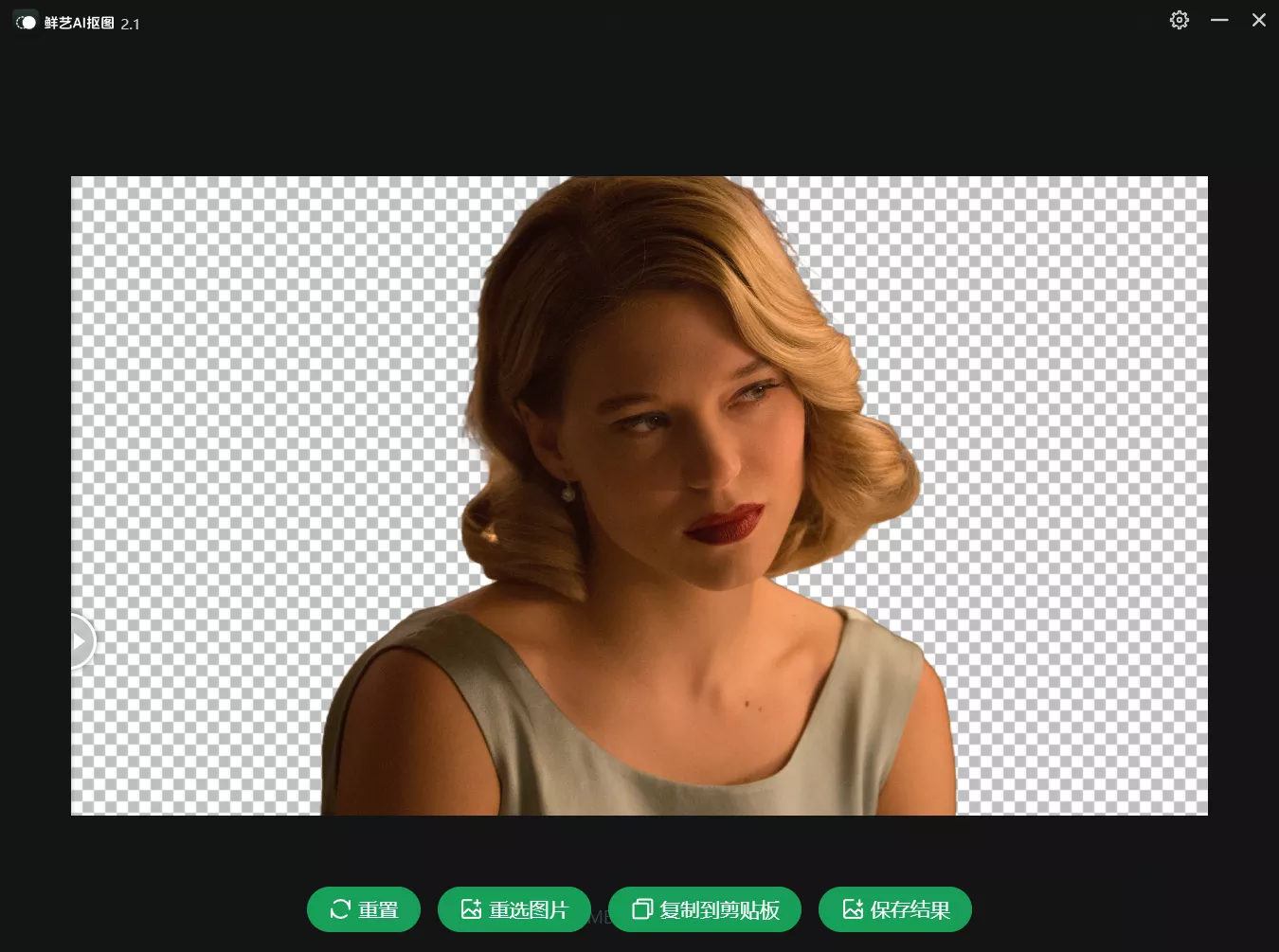Click the stacked pages icon on 复制到剪贴板
The image size is (1279, 952).
(641, 909)
